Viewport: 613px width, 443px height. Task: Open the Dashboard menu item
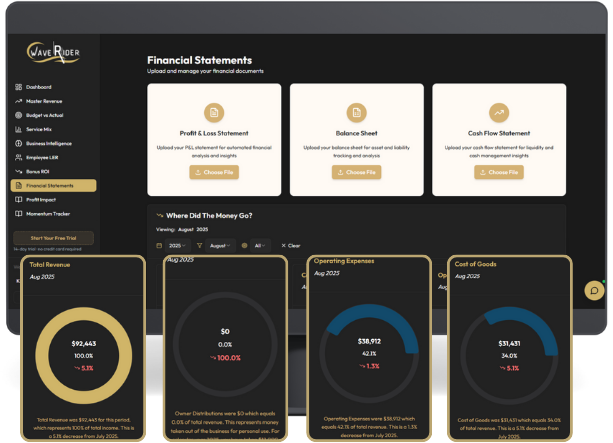point(53,87)
